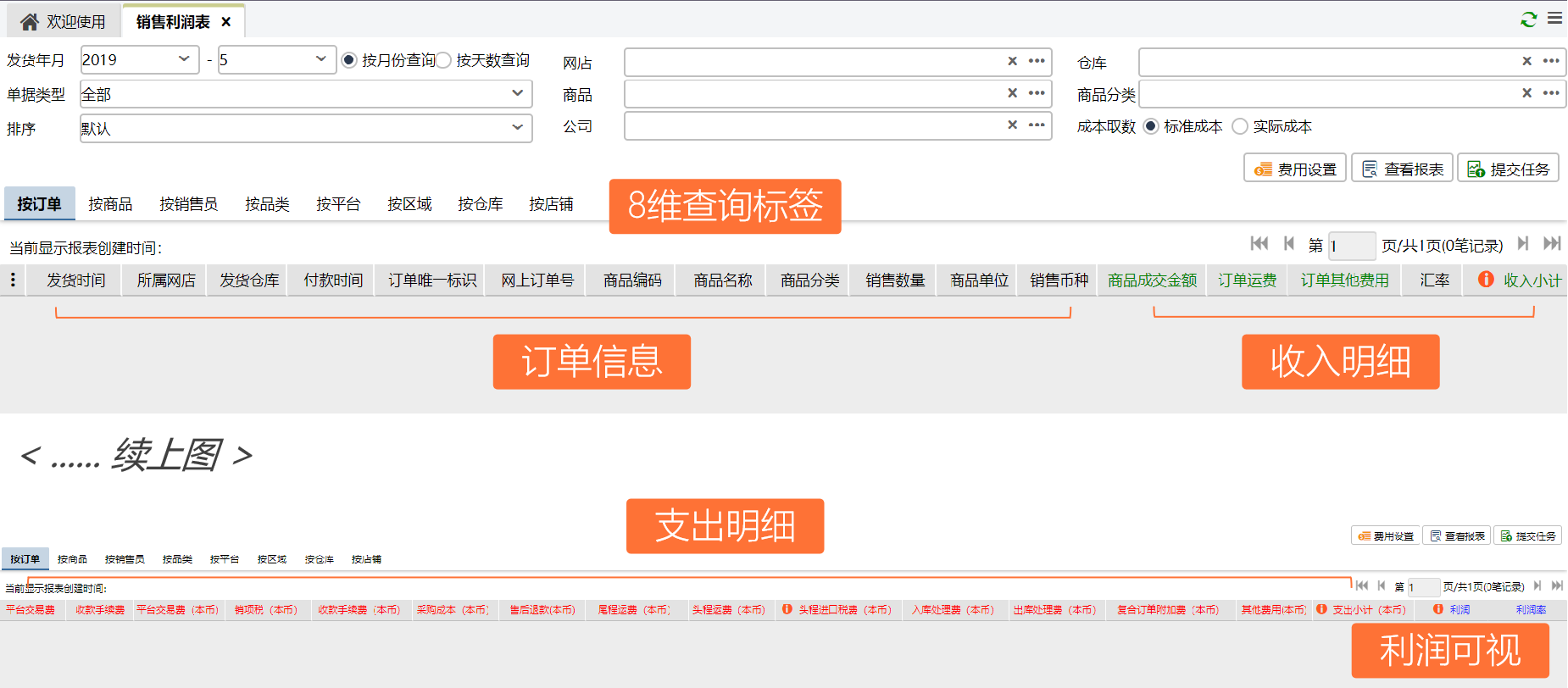Open the column options menu beside 发货时间
This screenshot has width=1568, height=688.
(13, 280)
